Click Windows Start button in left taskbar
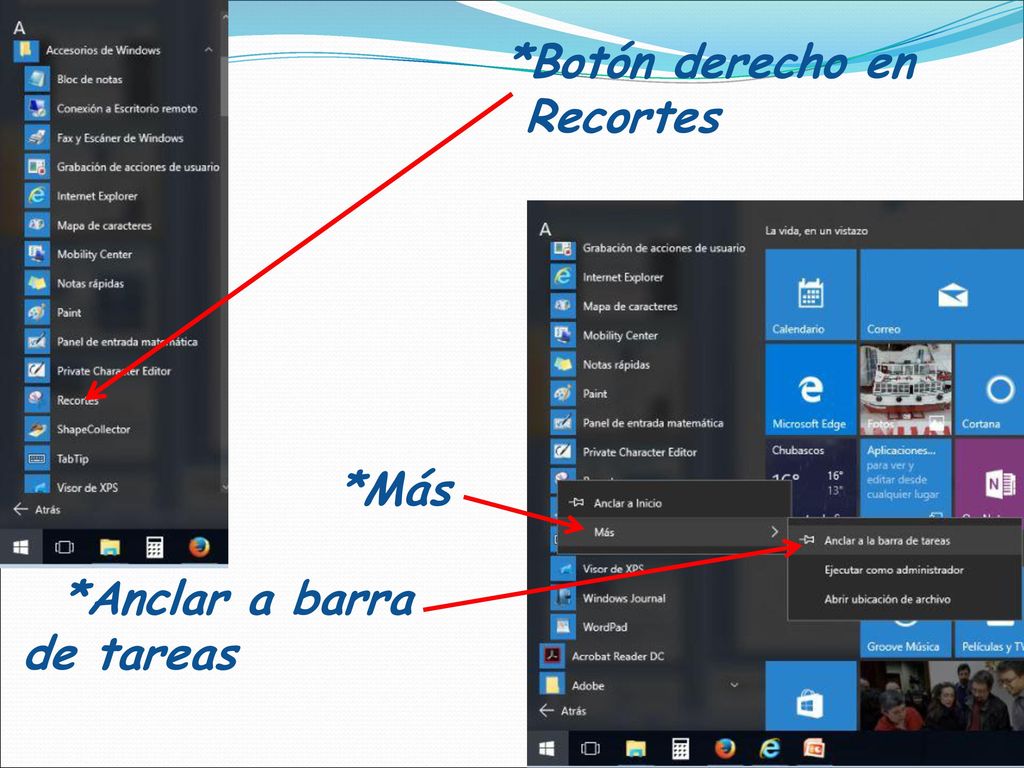The image size is (1024, 768). pyautogui.click(x=21, y=547)
